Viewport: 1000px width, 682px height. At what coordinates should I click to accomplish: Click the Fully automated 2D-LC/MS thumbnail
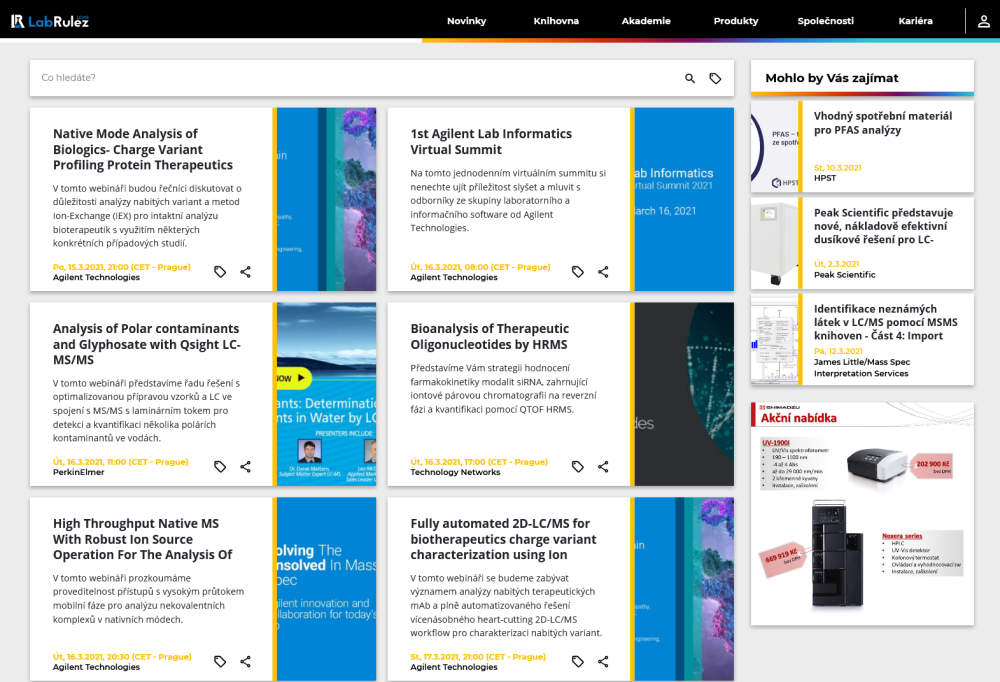coord(684,589)
